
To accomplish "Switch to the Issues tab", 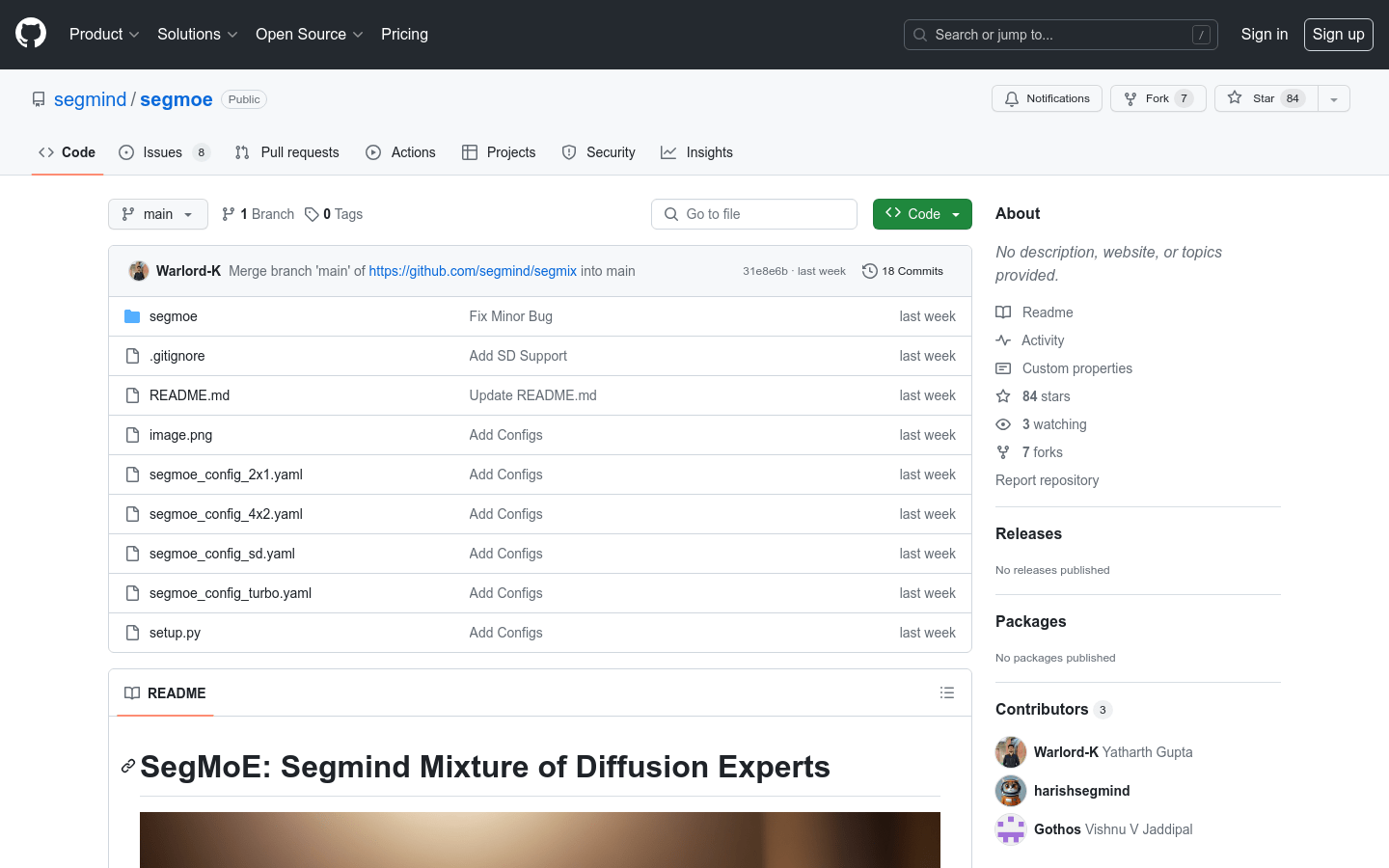I will [x=164, y=152].
